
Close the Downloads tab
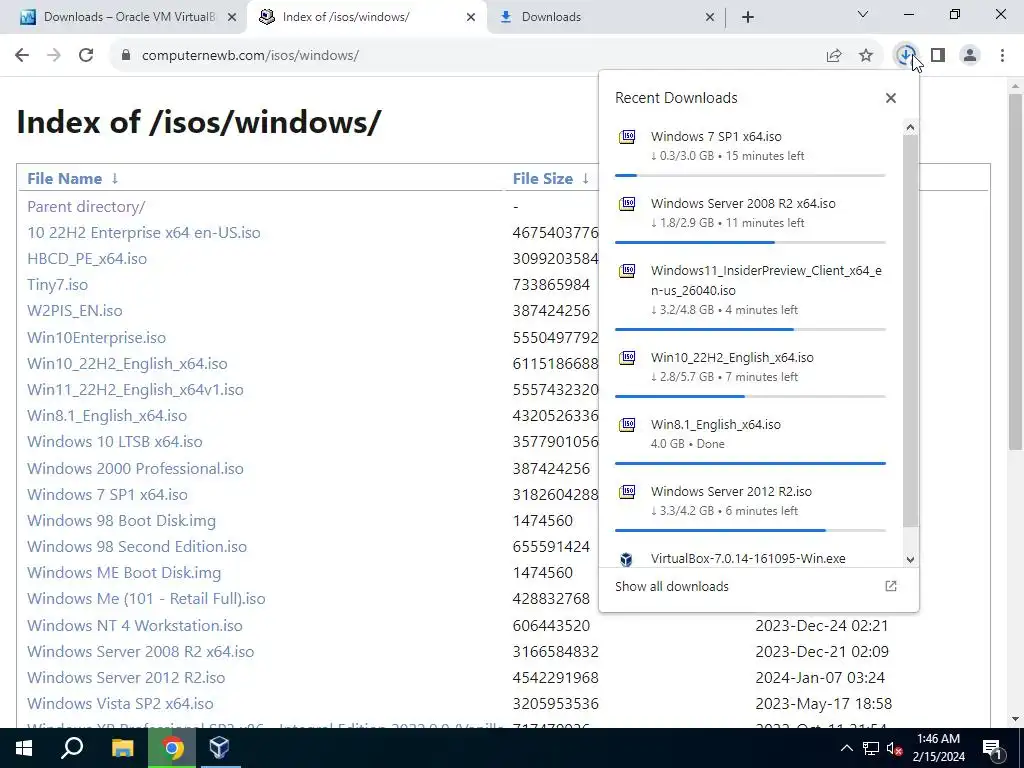coord(710,18)
